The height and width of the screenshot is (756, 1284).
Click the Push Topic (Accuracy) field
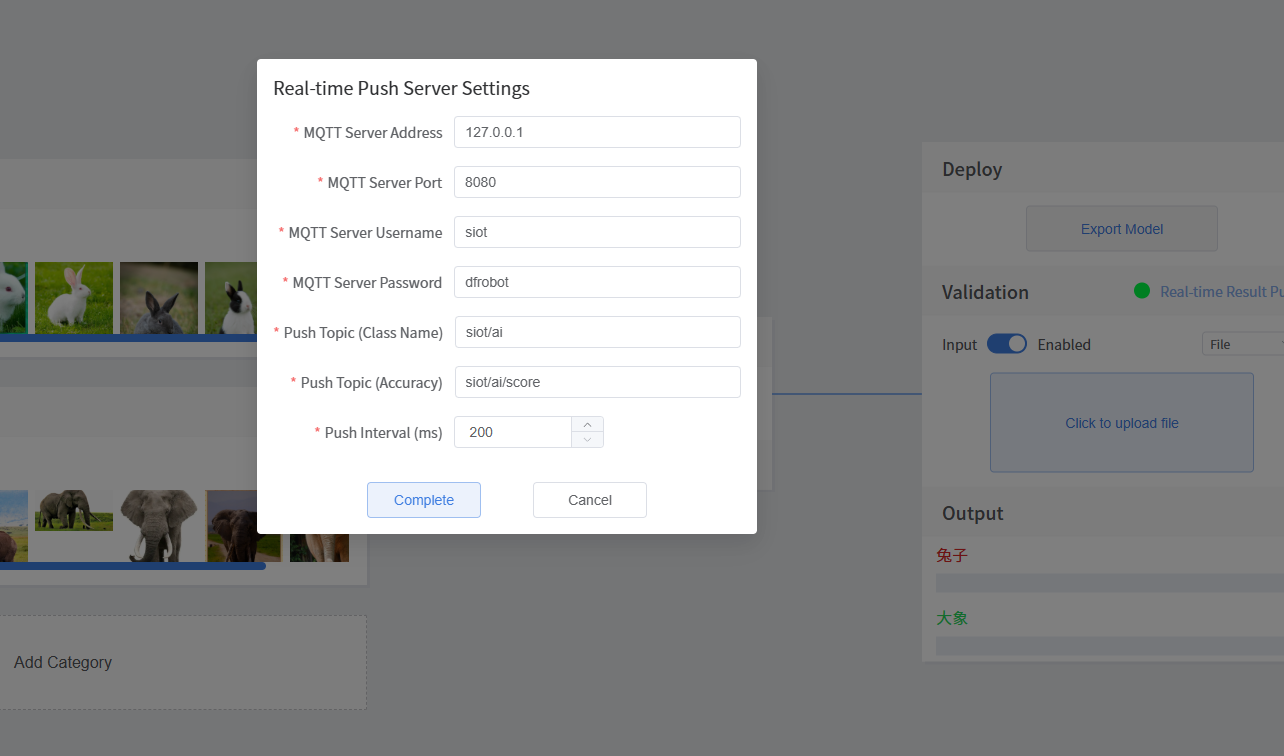[597, 382]
